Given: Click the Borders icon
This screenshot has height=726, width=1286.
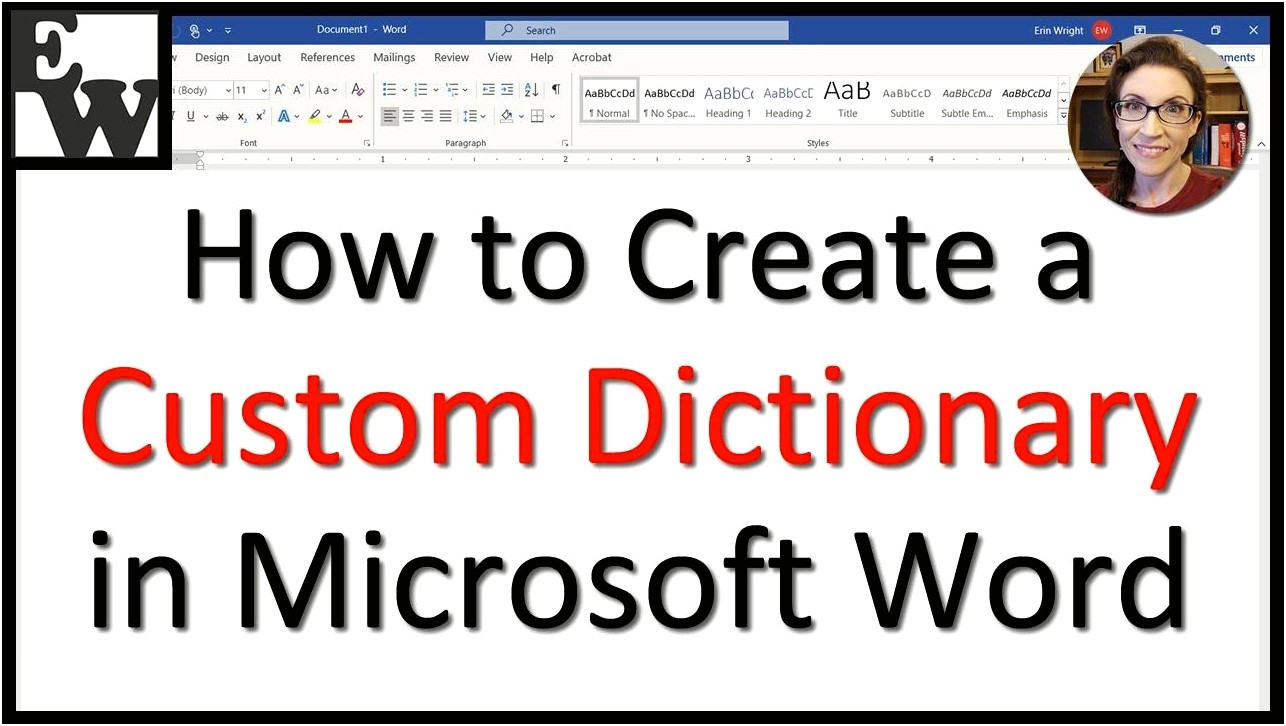Looking at the screenshot, I should click(x=537, y=117).
